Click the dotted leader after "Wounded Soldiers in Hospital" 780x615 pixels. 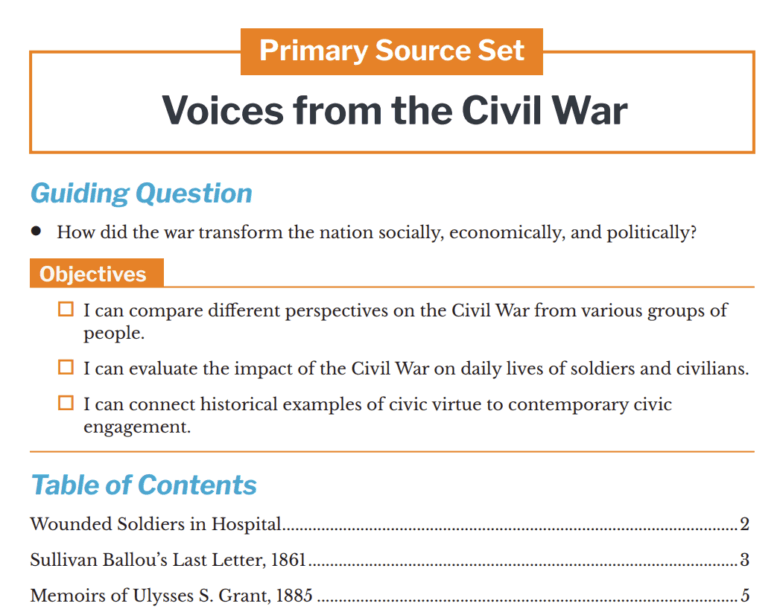coord(510,525)
